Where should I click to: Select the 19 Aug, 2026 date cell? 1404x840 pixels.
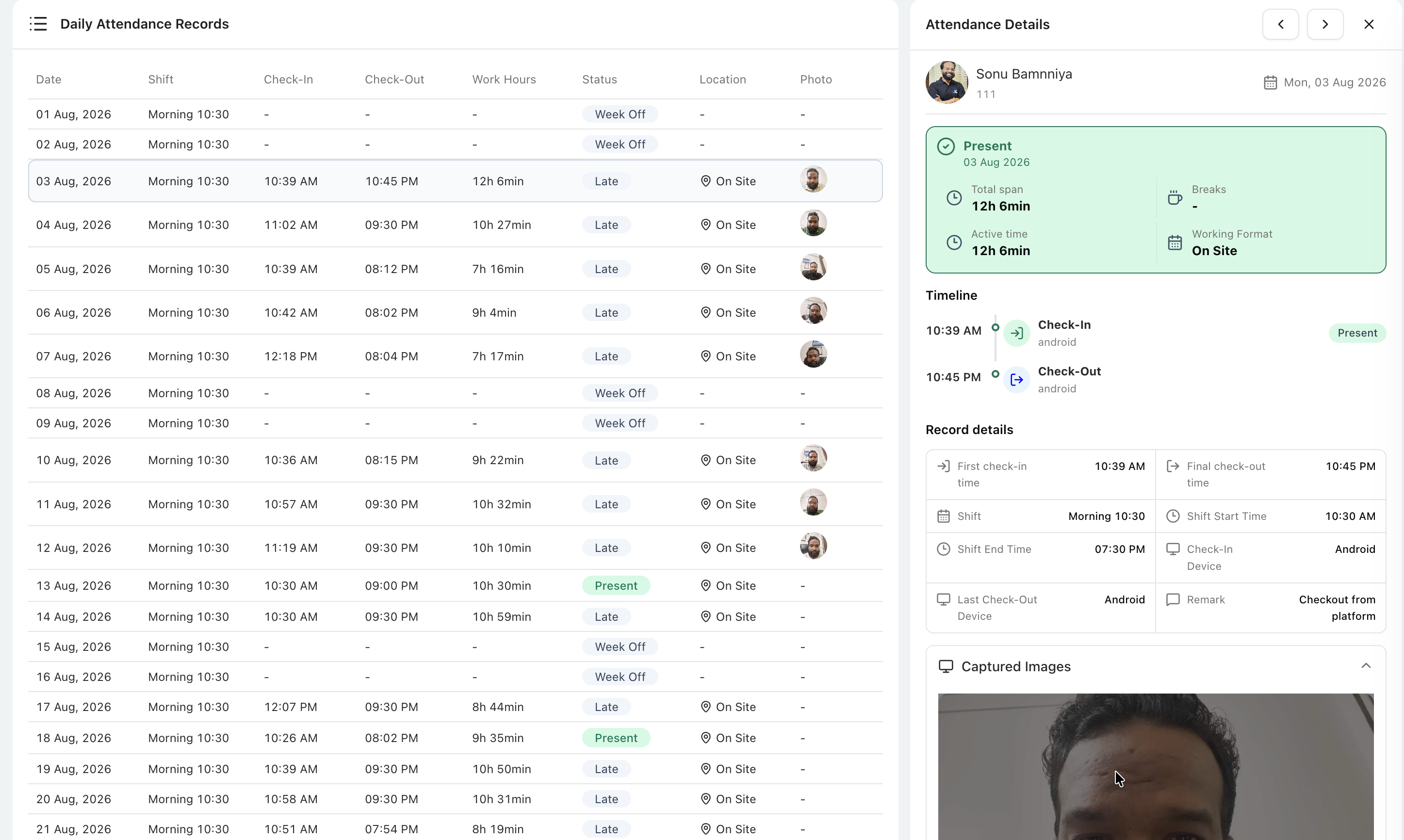pos(74,769)
